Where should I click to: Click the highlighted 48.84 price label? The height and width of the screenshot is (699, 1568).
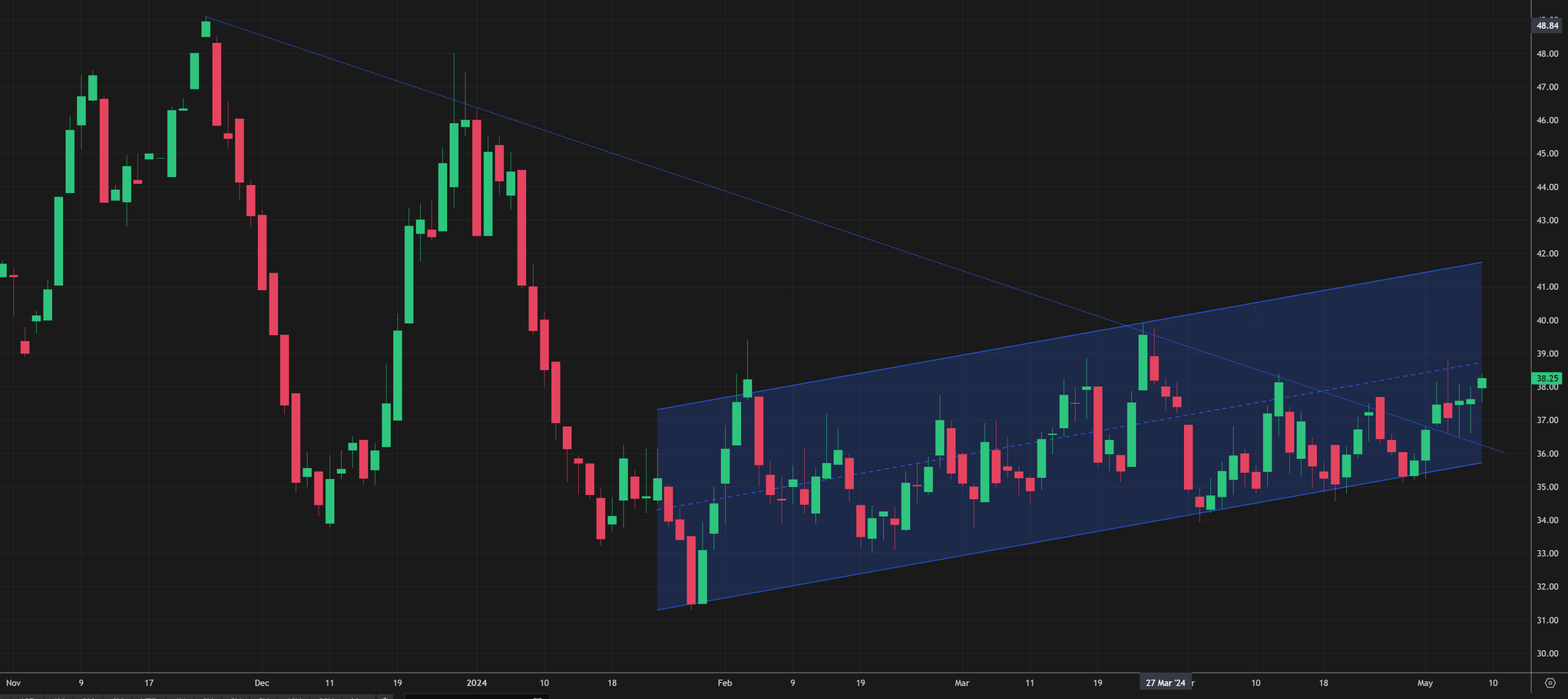[1547, 26]
